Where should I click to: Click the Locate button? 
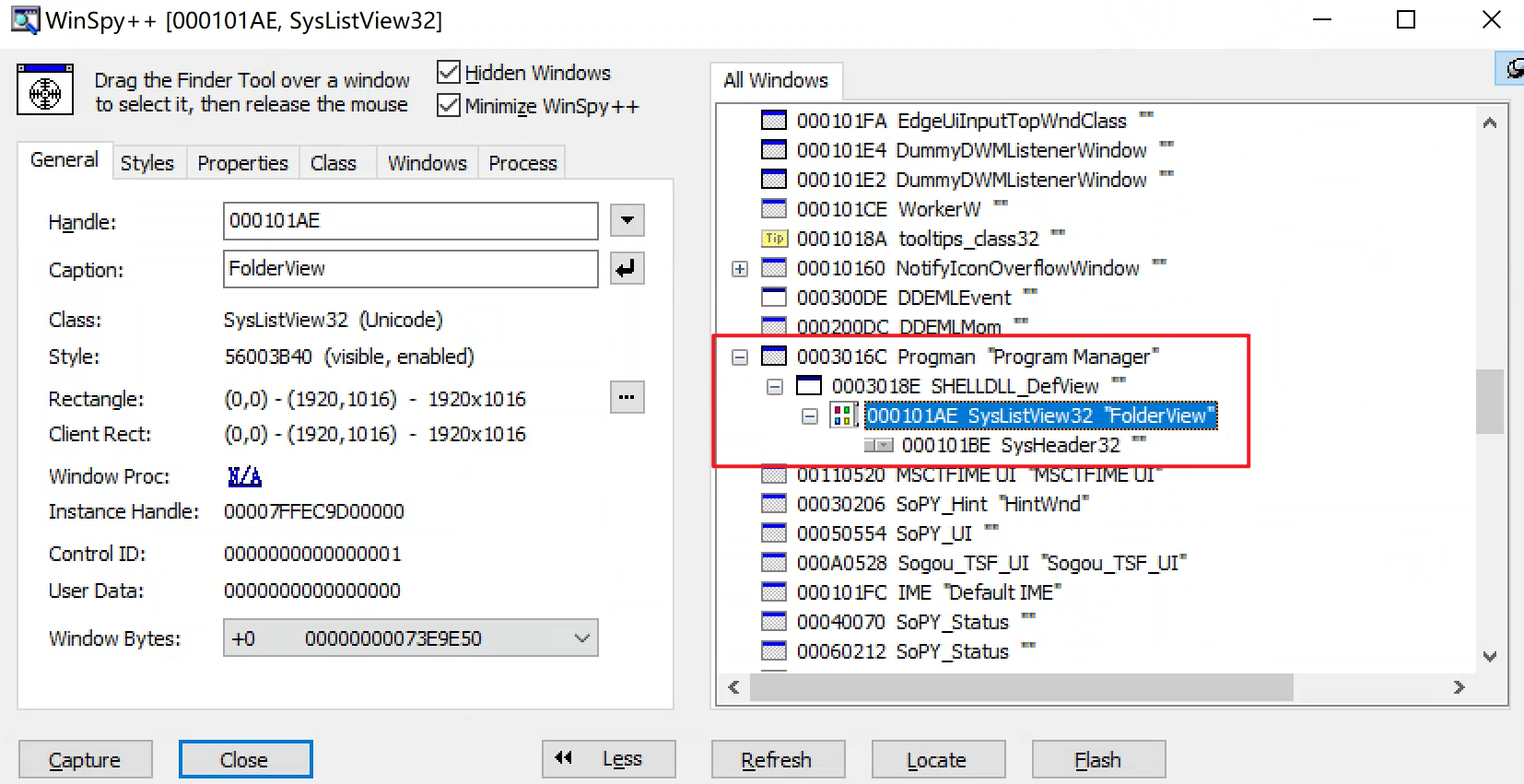(937, 760)
